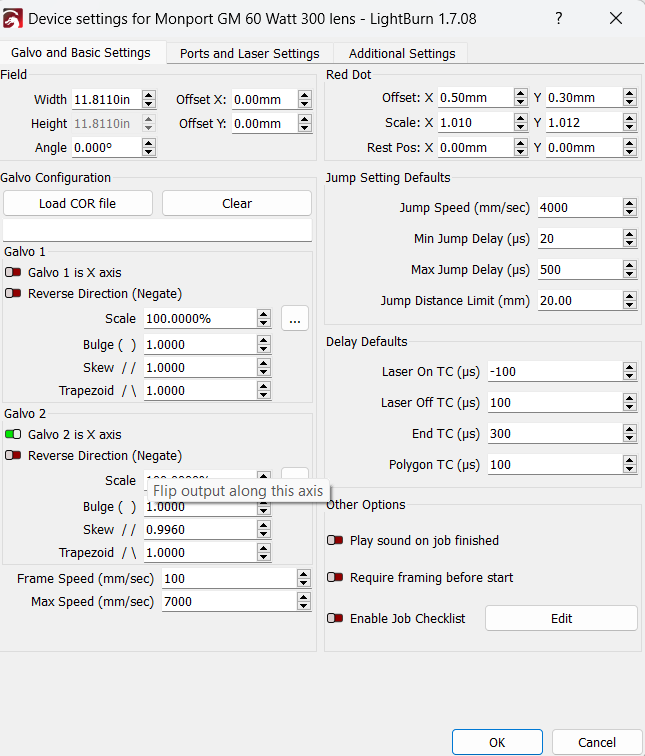Adjust Galvo 1 Scale stepper

point(264,318)
